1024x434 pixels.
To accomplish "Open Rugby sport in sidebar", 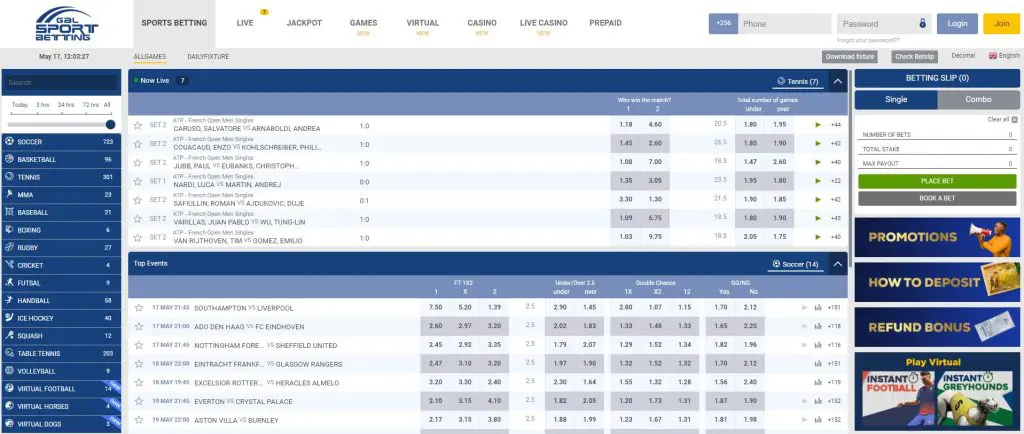I will pos(61,247).
